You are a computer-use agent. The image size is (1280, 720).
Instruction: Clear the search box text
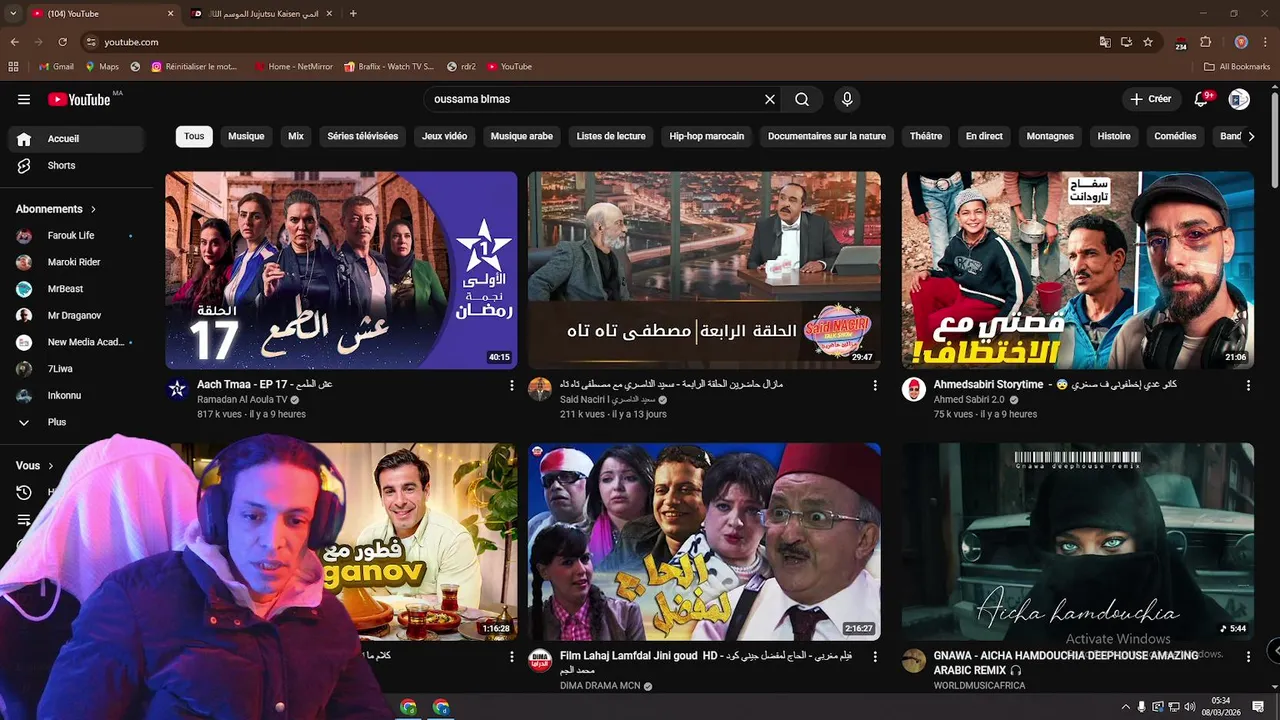pyautogui.click(x=770, y=99)
